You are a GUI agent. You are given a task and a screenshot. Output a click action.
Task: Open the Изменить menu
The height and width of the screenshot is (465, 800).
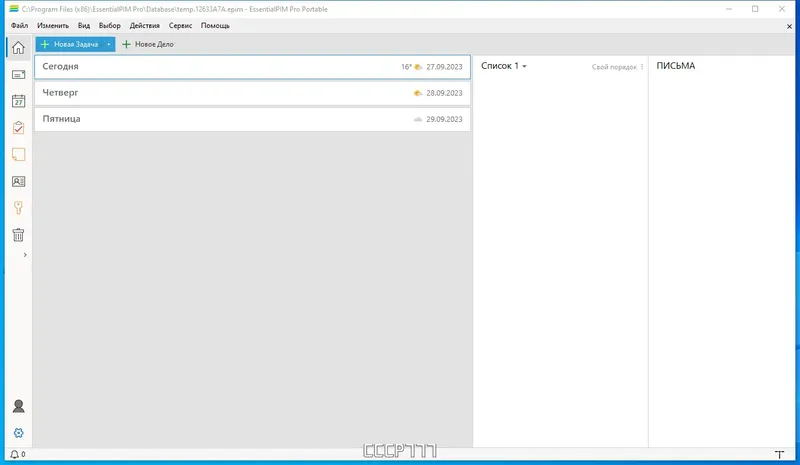pos(53,26)
